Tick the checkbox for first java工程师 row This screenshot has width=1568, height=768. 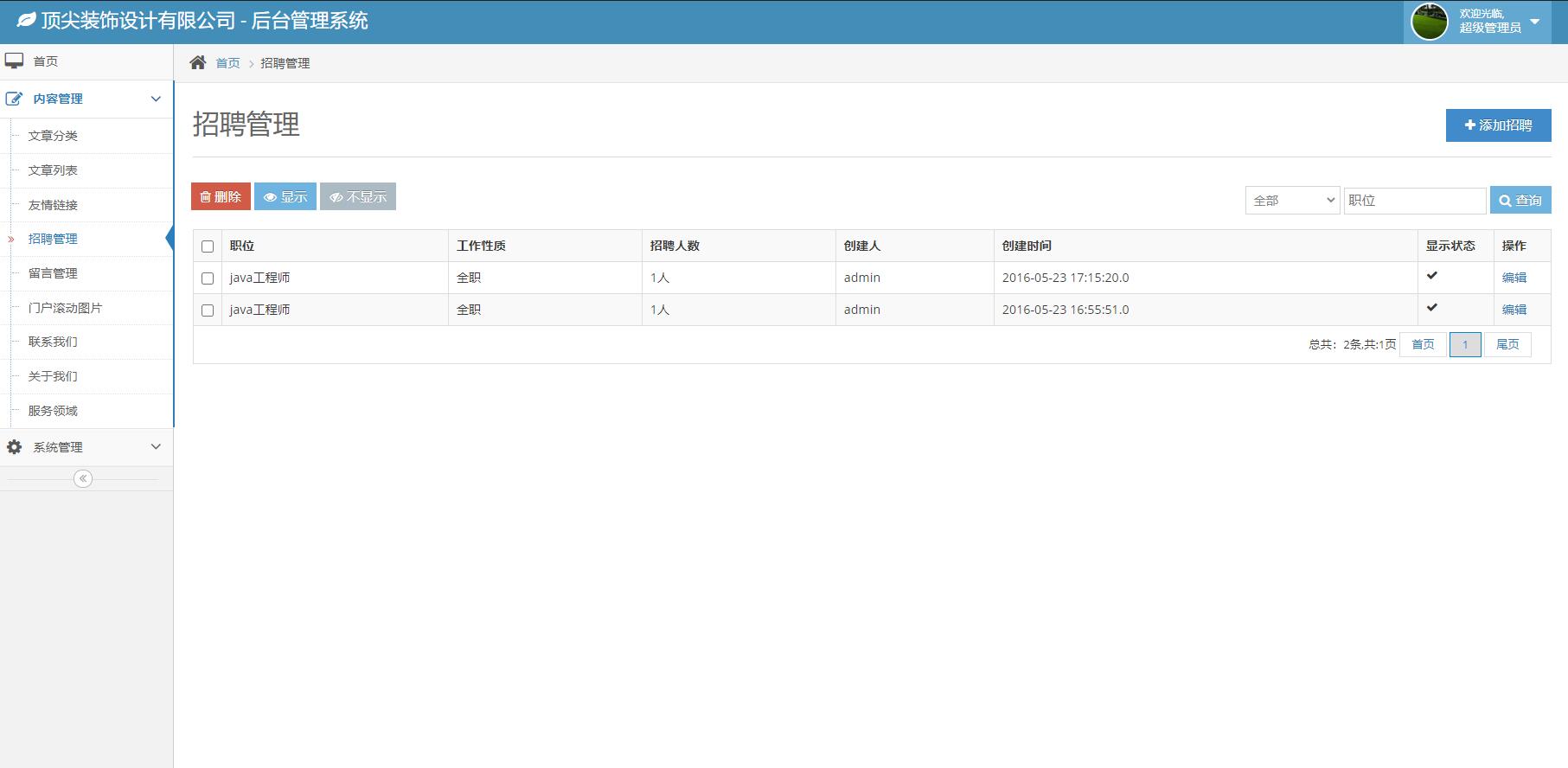[x=208, y=278]
